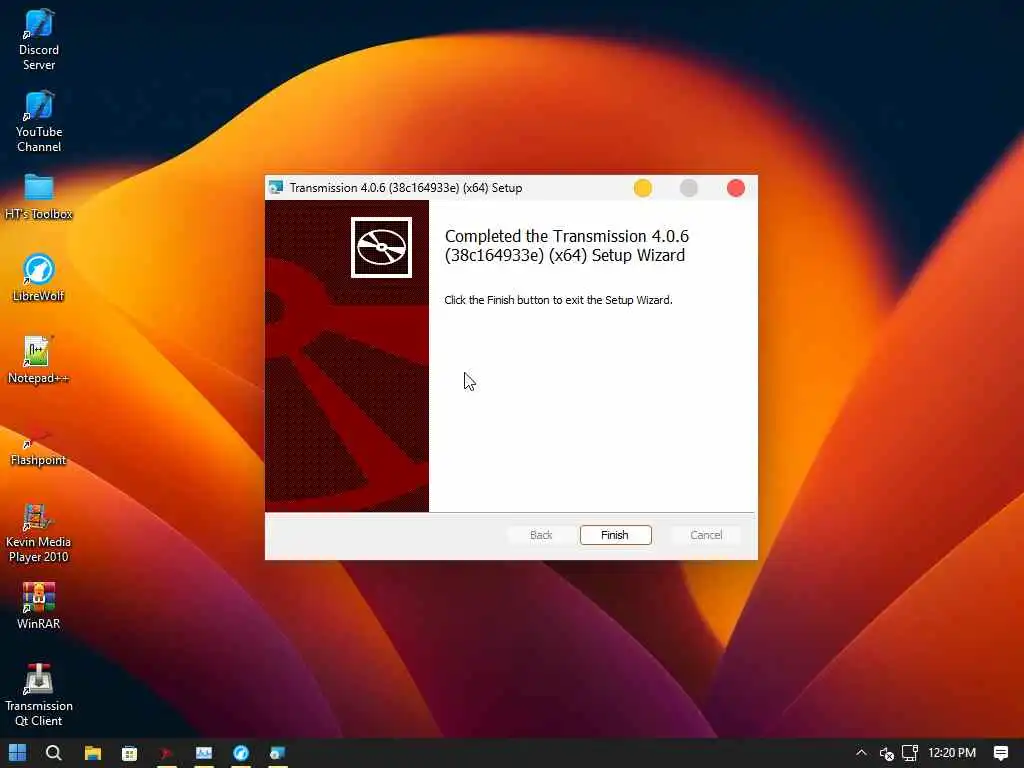The width and height of the screenshot is (1024, 768).
Task: Click 'Click the Finish button to exit' text
Action: 558,300
